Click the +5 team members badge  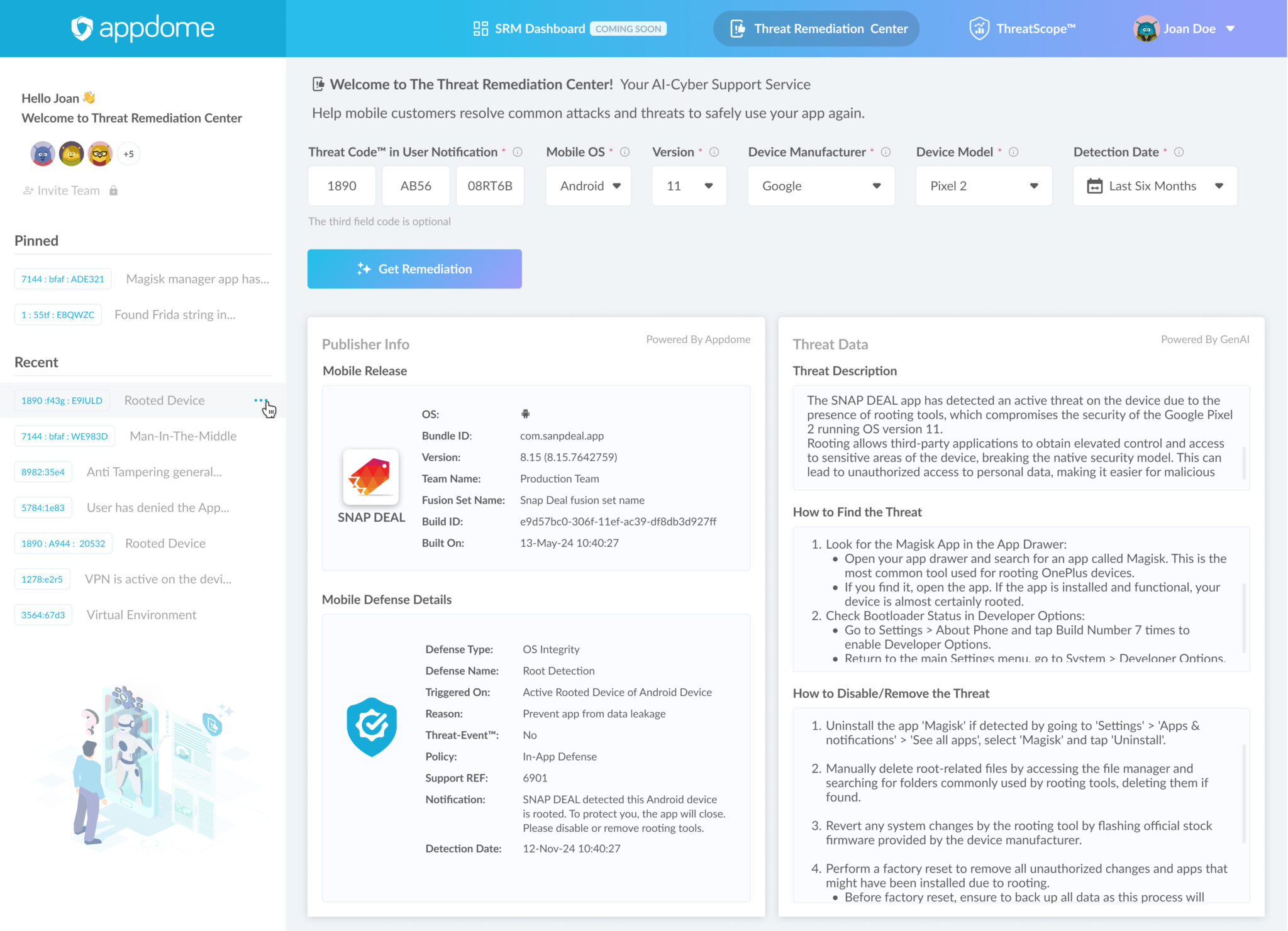click(128, 154)
